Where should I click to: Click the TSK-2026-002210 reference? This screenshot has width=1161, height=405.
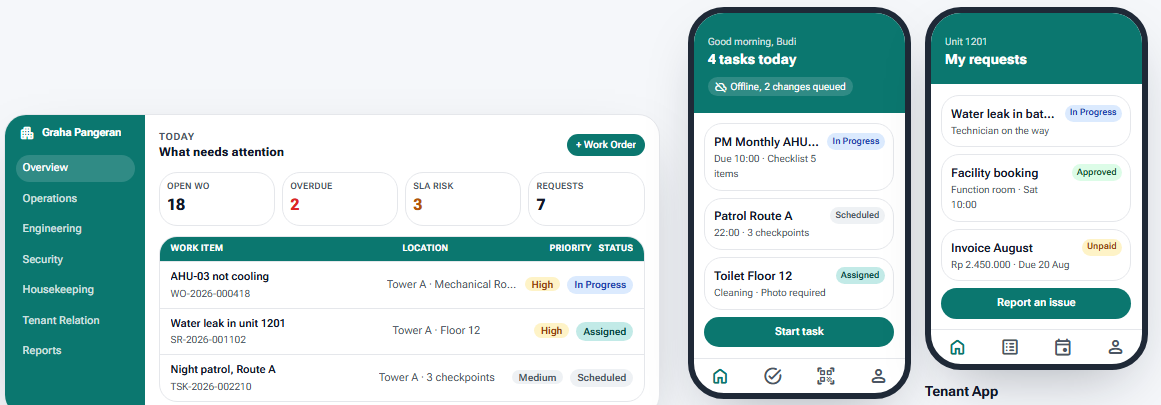coord(211,386)
